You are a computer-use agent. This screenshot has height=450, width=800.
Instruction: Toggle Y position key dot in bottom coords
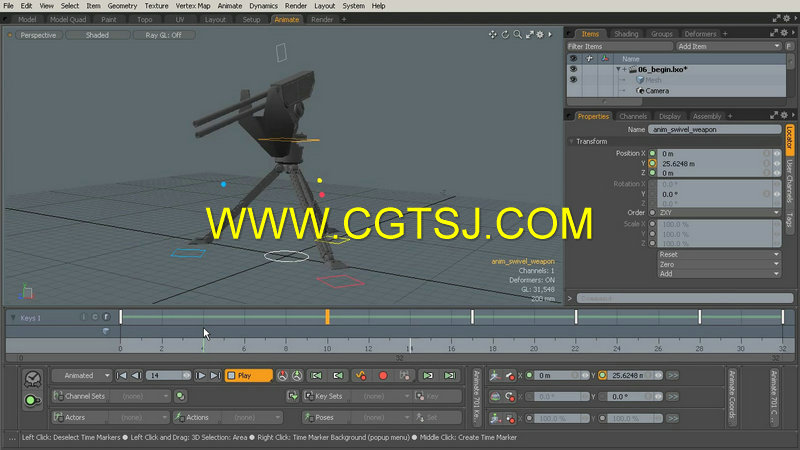tap(603, 376)
